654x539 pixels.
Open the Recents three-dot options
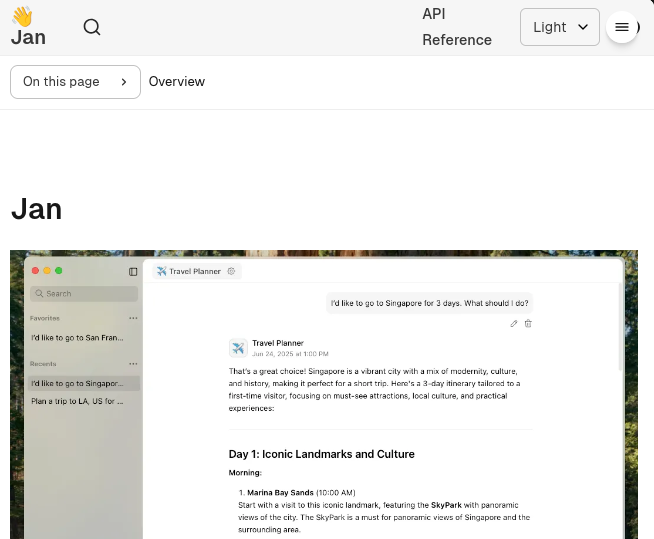point(133,364)
